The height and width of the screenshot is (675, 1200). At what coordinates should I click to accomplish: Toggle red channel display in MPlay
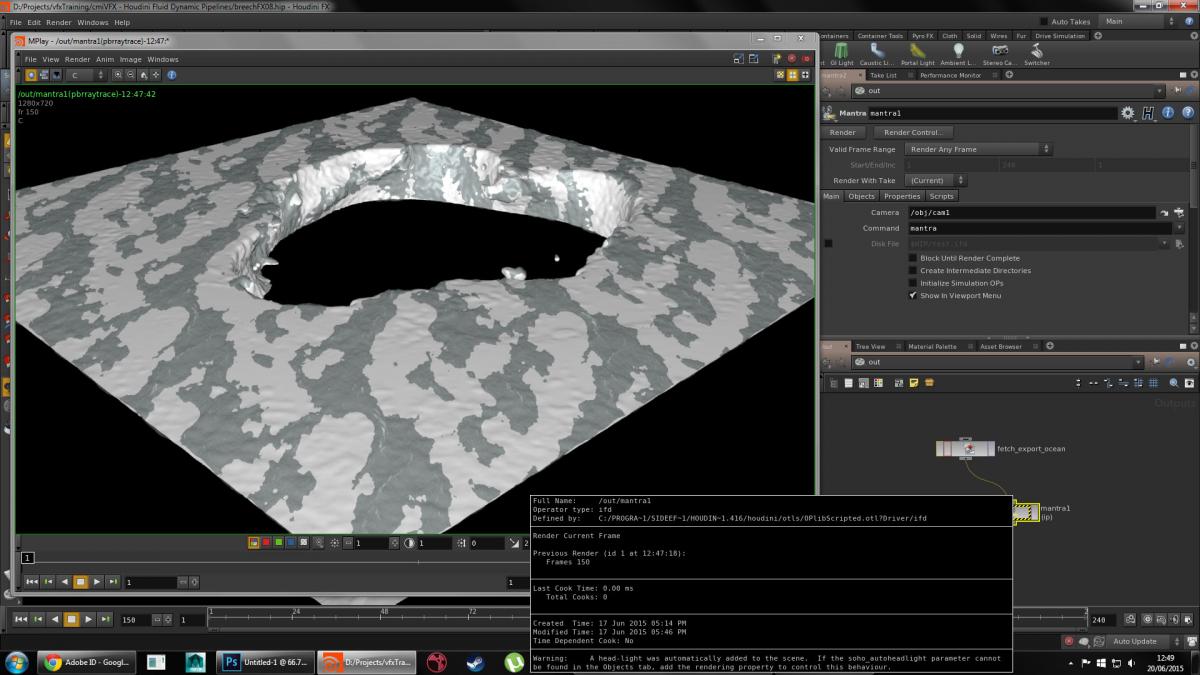(x=266, y=543)
